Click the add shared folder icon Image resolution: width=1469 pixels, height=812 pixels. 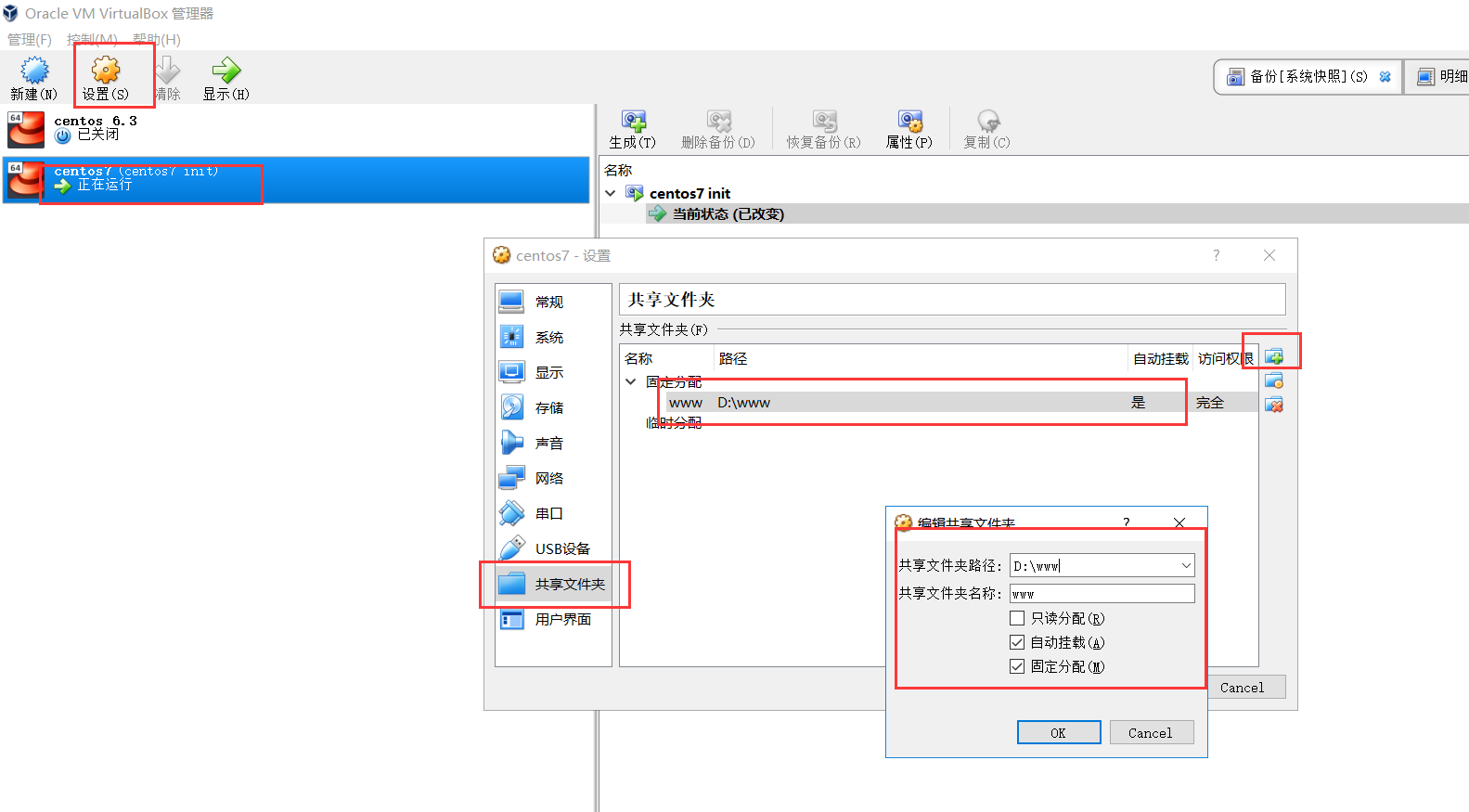pos(1274,356)
